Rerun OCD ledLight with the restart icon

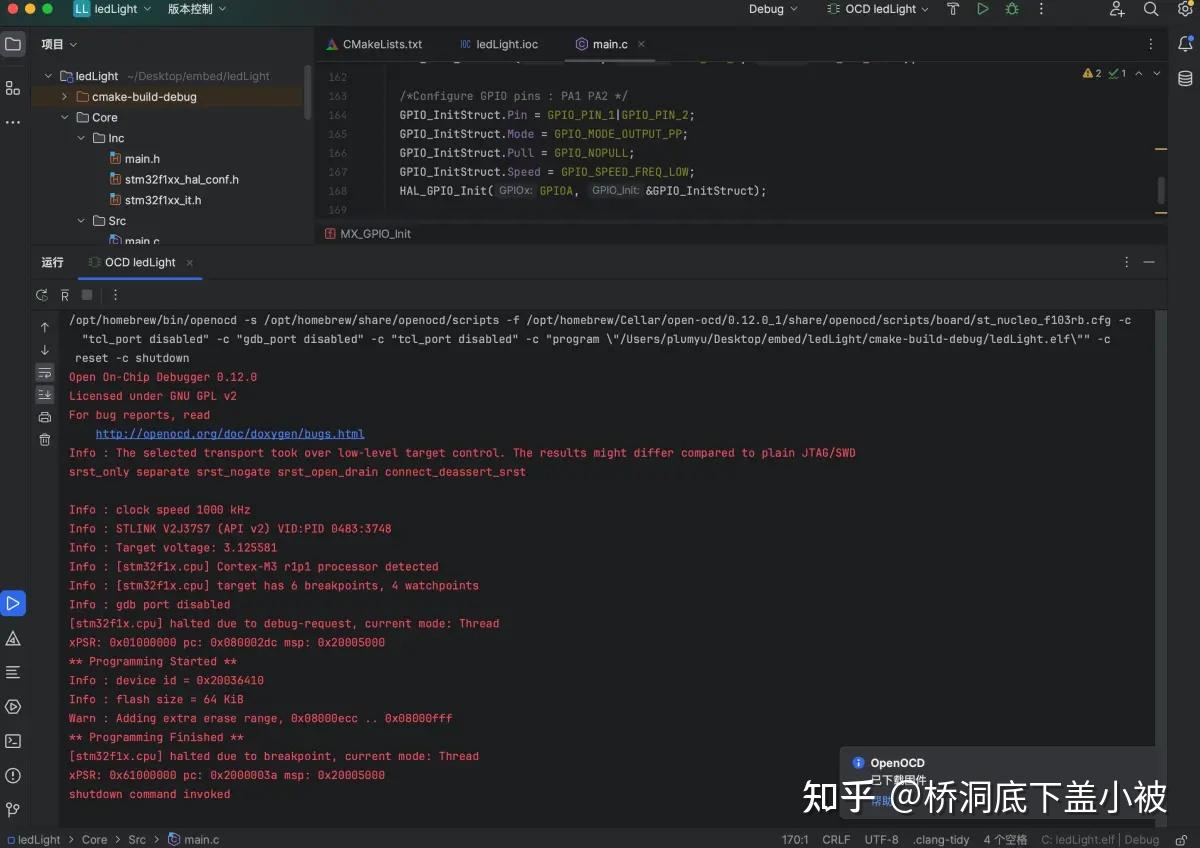42,295
